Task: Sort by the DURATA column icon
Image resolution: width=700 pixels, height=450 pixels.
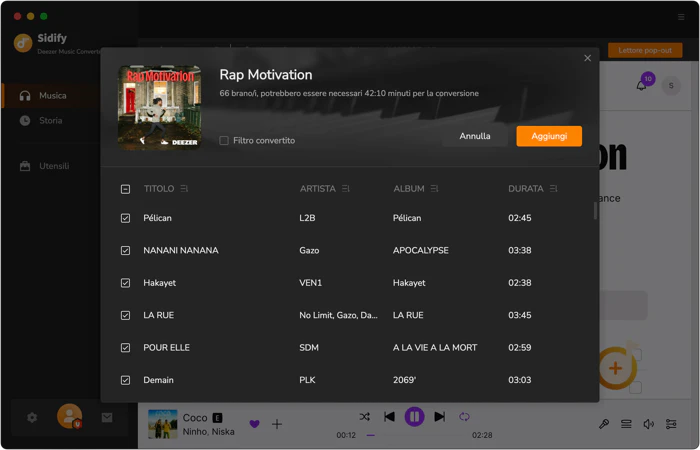Action: click(554, 189)
